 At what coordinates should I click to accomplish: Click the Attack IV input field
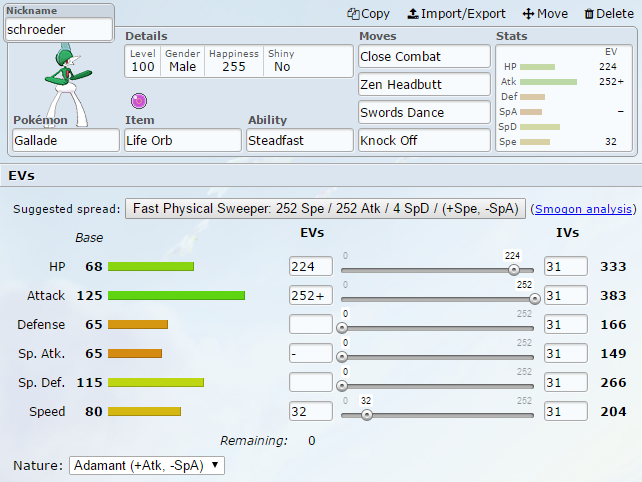[565, 296]
